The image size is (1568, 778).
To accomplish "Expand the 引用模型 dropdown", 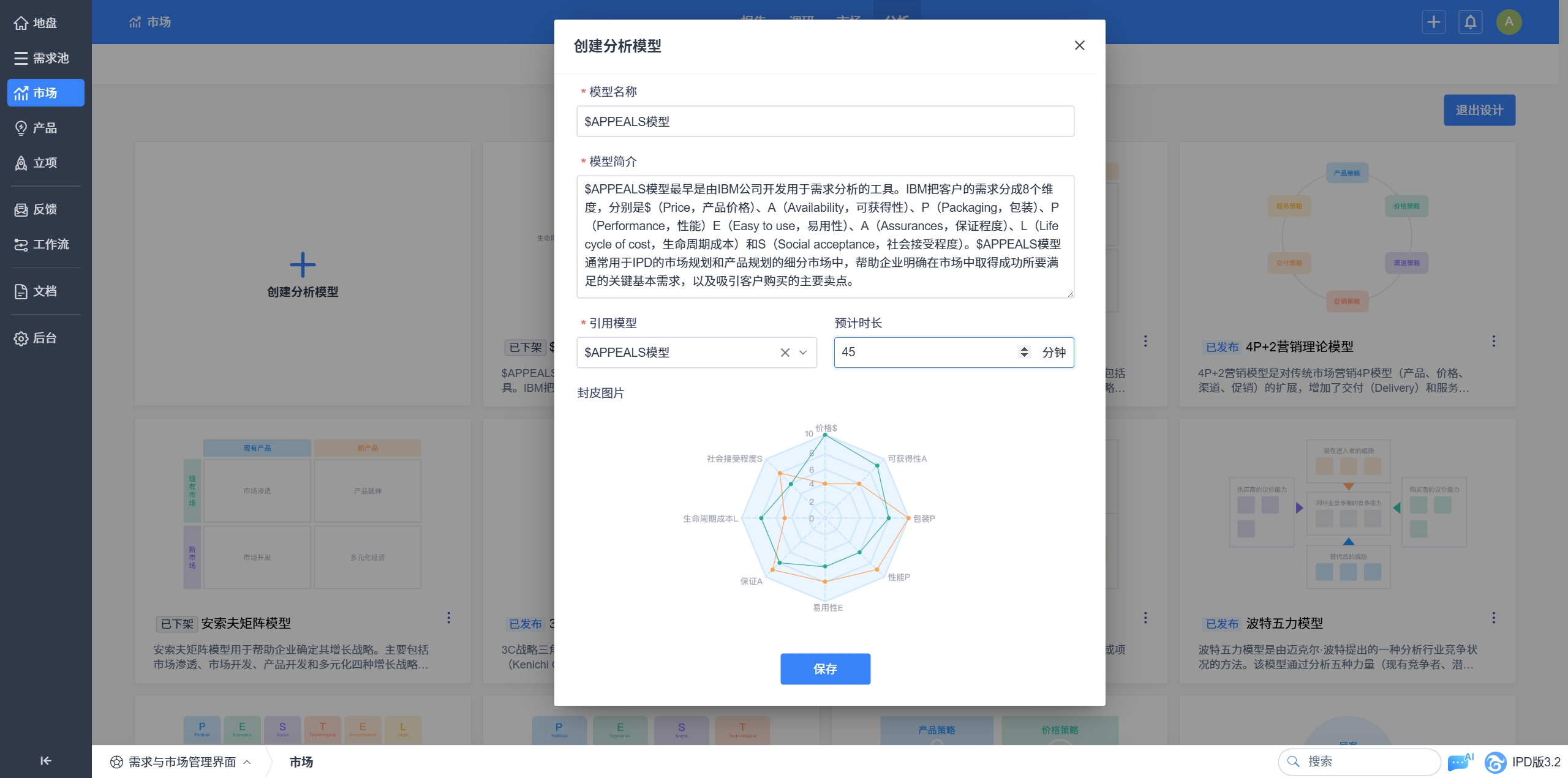I will (x=803, y=353).
